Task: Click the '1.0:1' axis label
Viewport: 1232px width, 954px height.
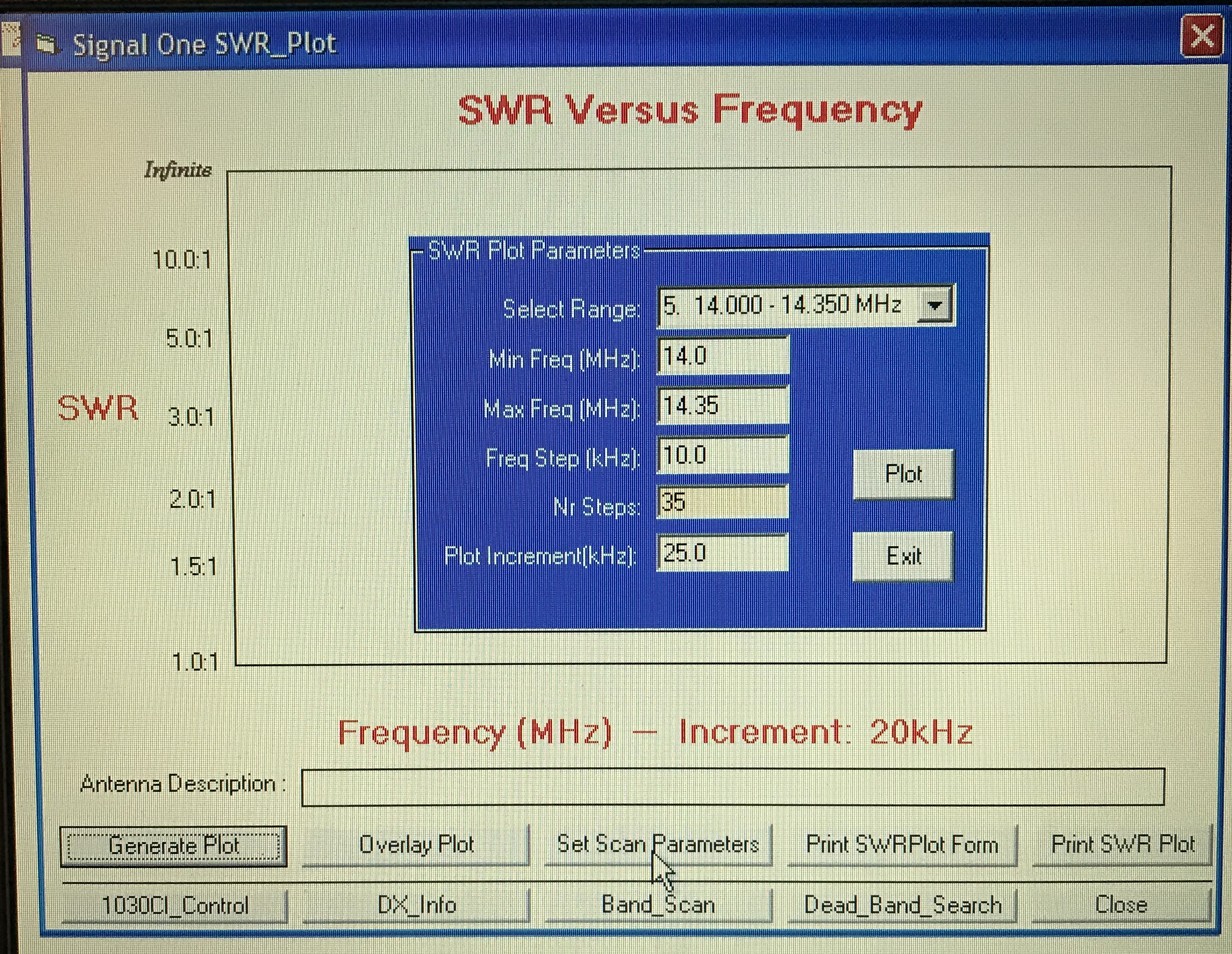Action: point(195,662)
